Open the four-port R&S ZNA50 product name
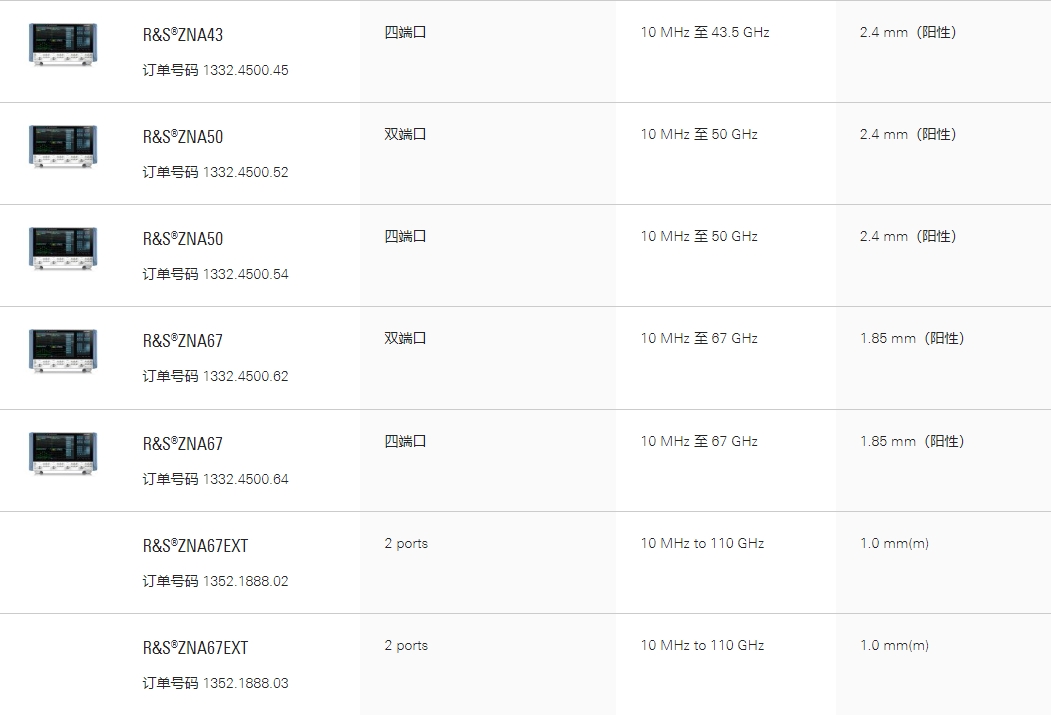Screen dimensions: 1051x715 coord(182,239)
